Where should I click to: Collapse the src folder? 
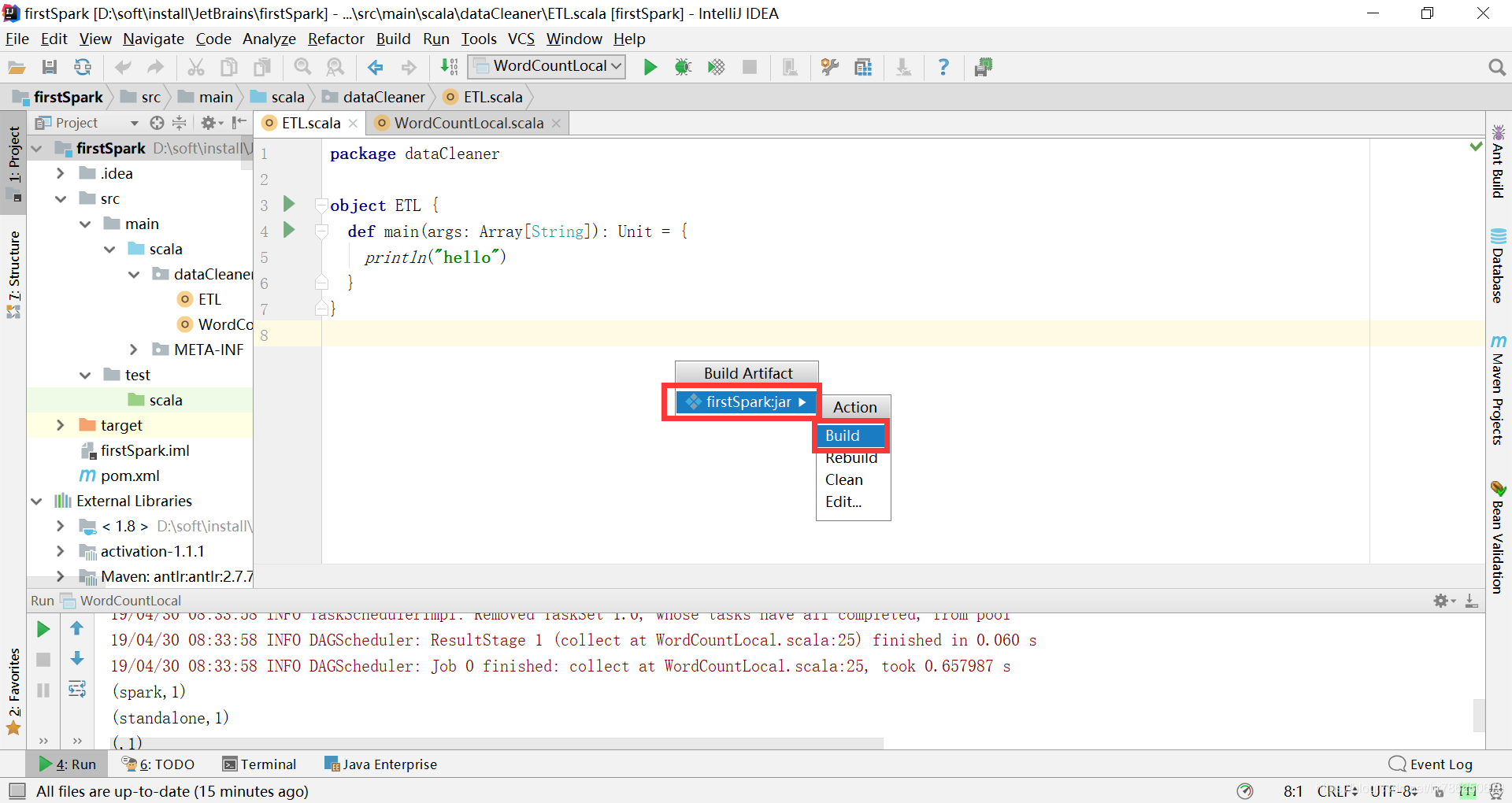pyautogui.click(x=61, y=198)
